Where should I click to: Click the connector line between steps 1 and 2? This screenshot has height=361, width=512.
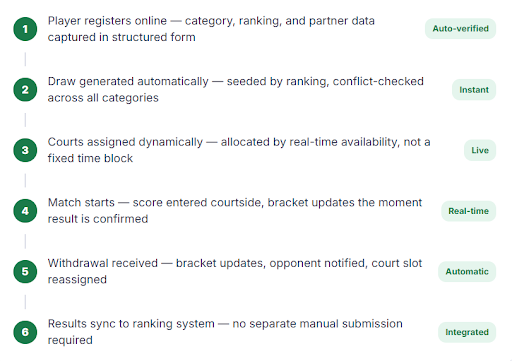(x=25, y=59)
